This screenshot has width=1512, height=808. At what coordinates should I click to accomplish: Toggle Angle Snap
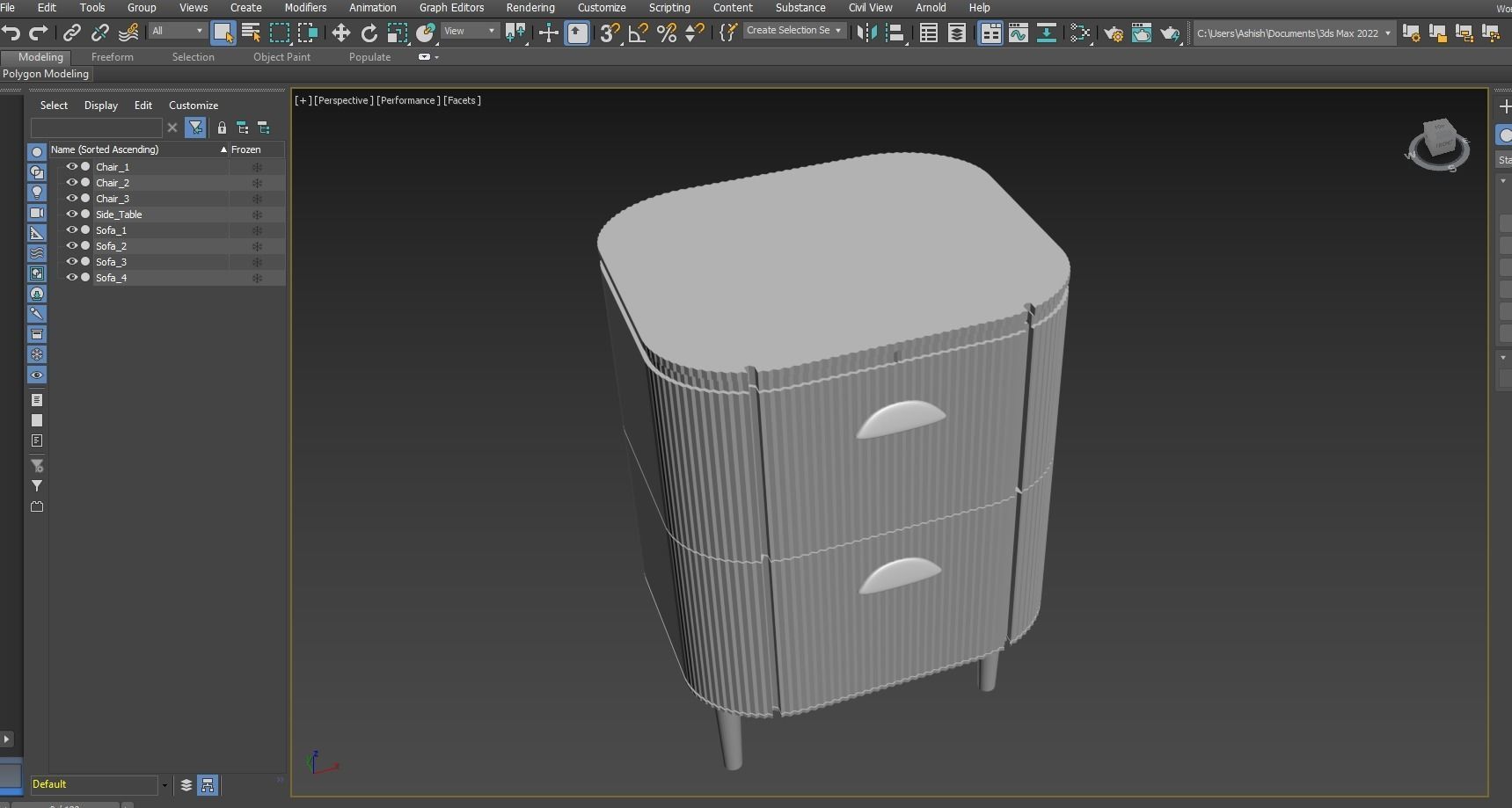coord(639,33)
